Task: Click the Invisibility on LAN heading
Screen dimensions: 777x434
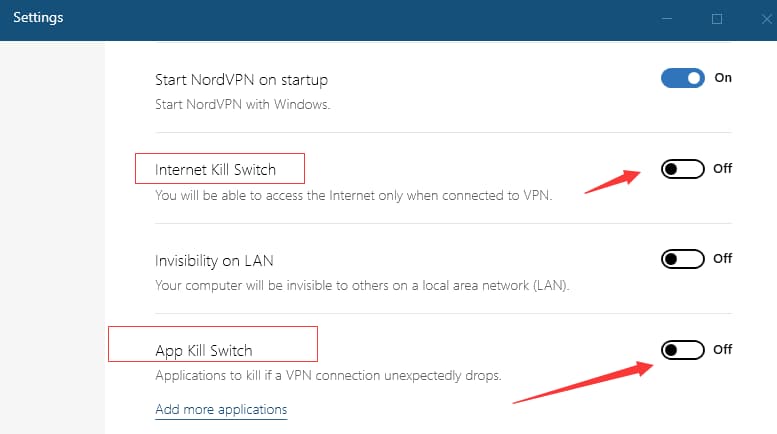Action: tap(214, 261)
